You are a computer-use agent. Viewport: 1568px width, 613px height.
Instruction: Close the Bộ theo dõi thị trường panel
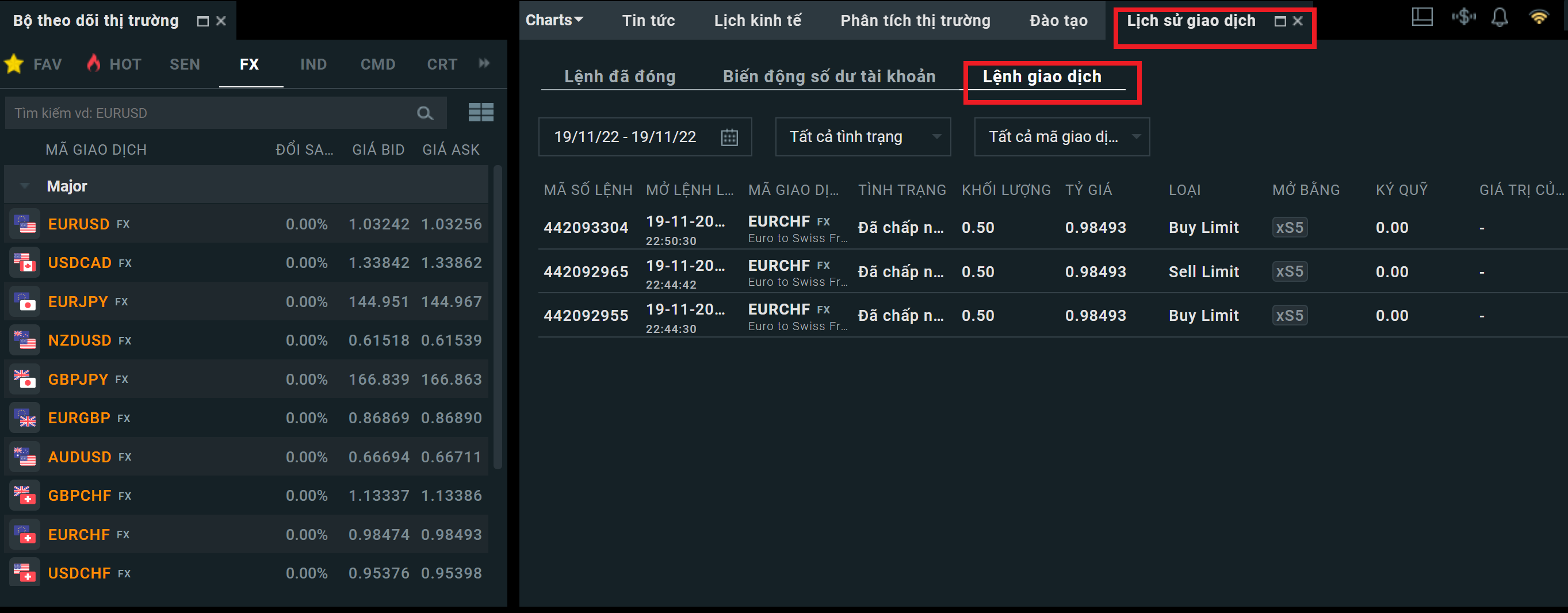221,21
